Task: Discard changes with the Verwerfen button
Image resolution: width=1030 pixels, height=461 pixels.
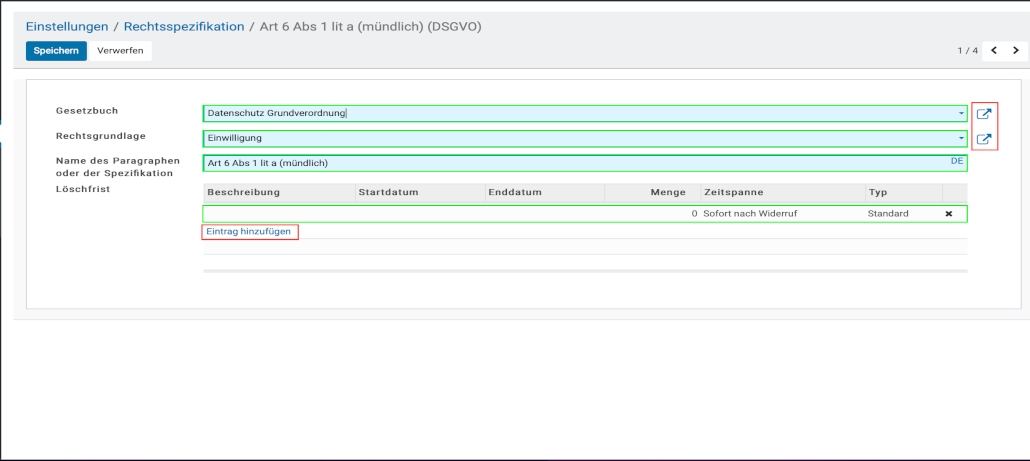Action: click(120, 51)
